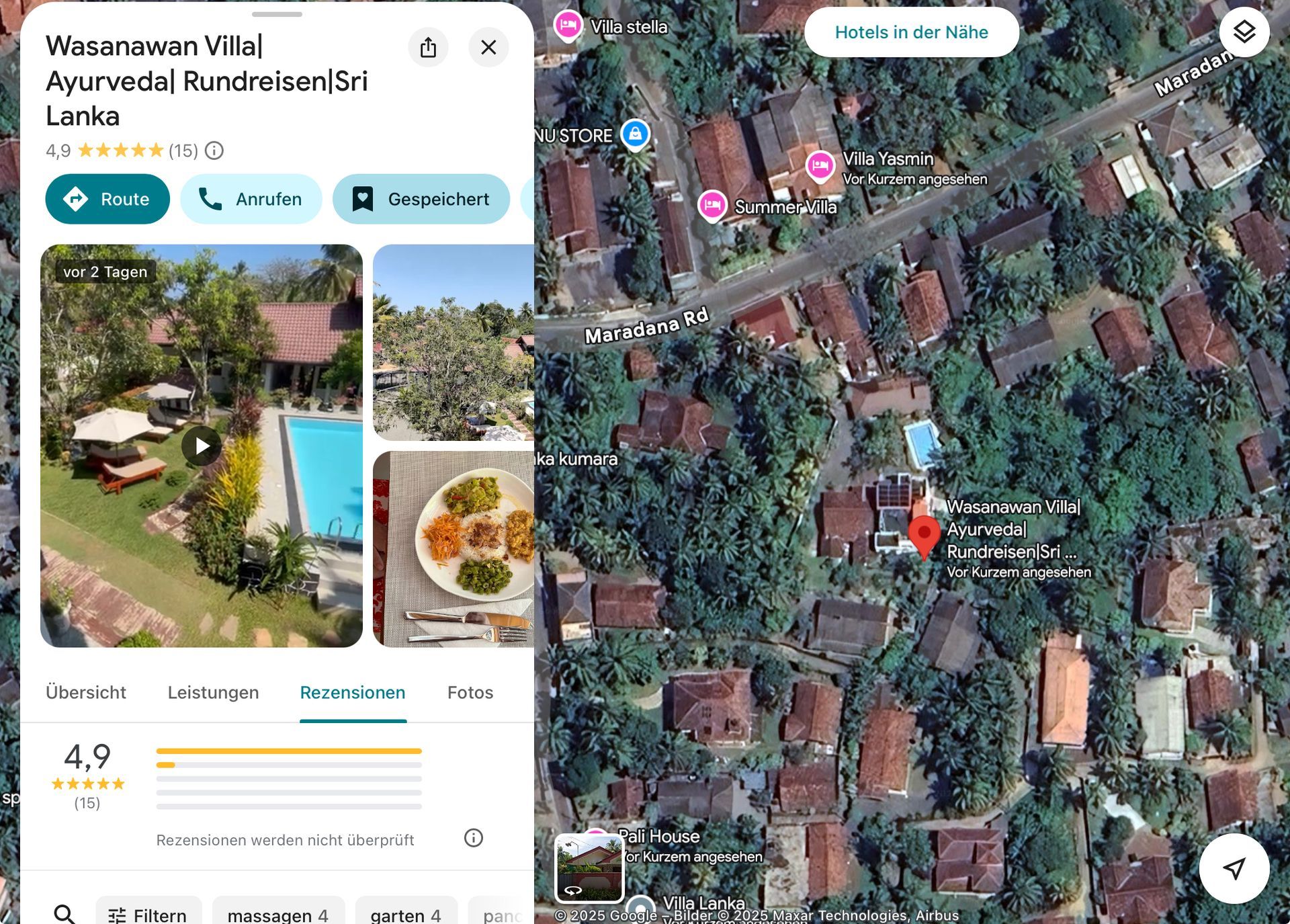Tap the current location arrow button
The width and height of the screenshot is (1290, 924).
pos(1234,868)
